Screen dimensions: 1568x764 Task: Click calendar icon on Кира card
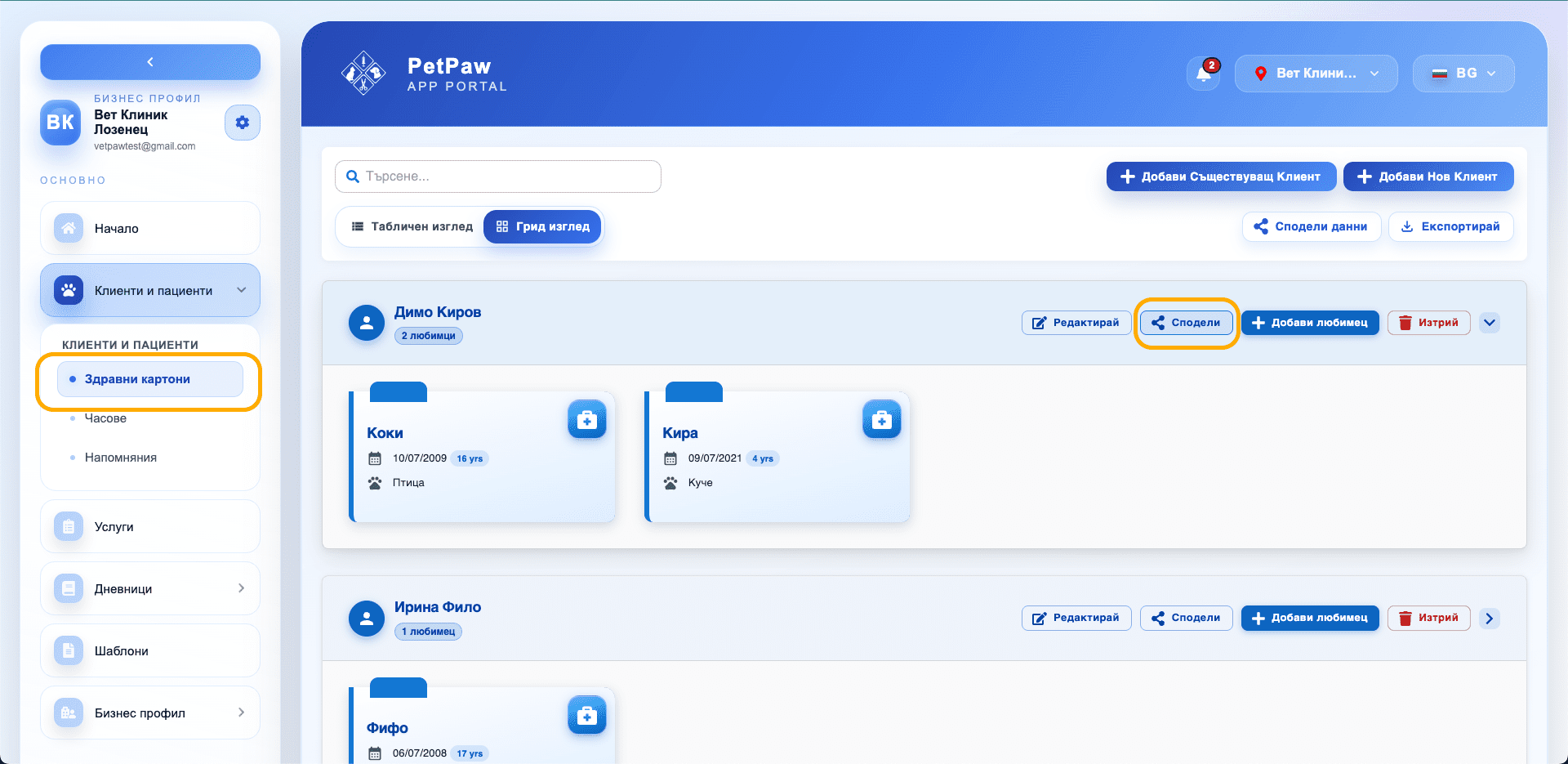(x=670, y=458)
